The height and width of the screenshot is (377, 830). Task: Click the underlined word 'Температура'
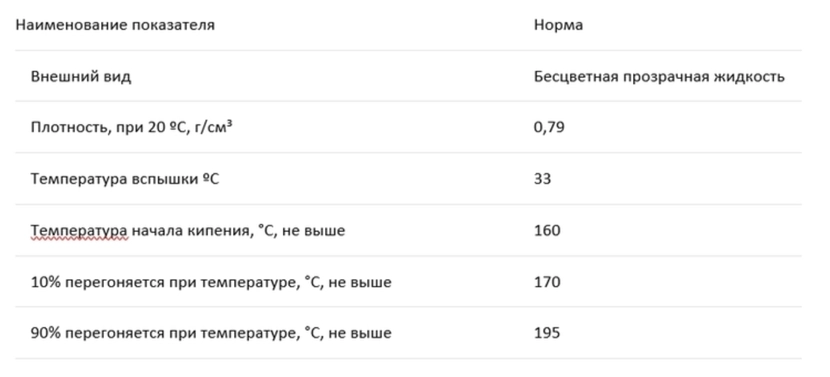click(79, 231)
